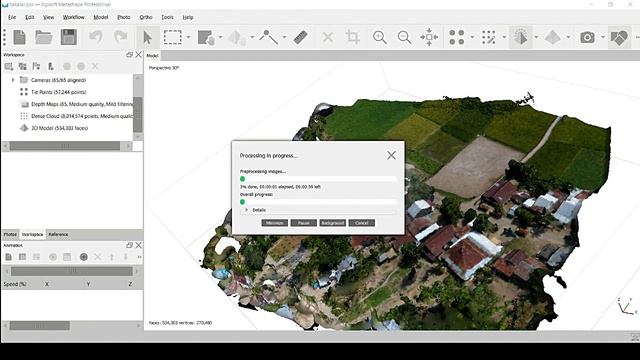Open dropdown beside Rectangle selection tool
This screenshot has height=360, width=640.
188,37
